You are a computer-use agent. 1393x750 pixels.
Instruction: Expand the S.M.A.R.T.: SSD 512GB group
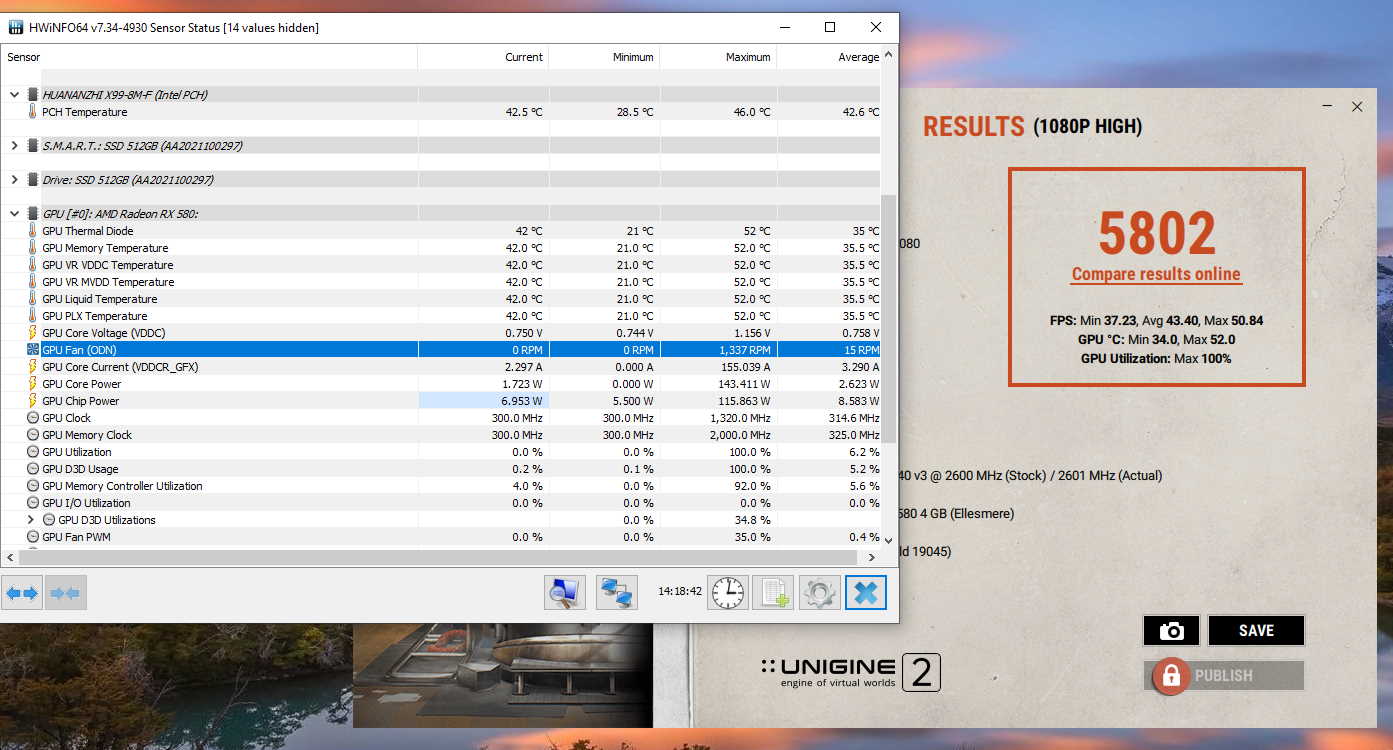click(14, 146)
